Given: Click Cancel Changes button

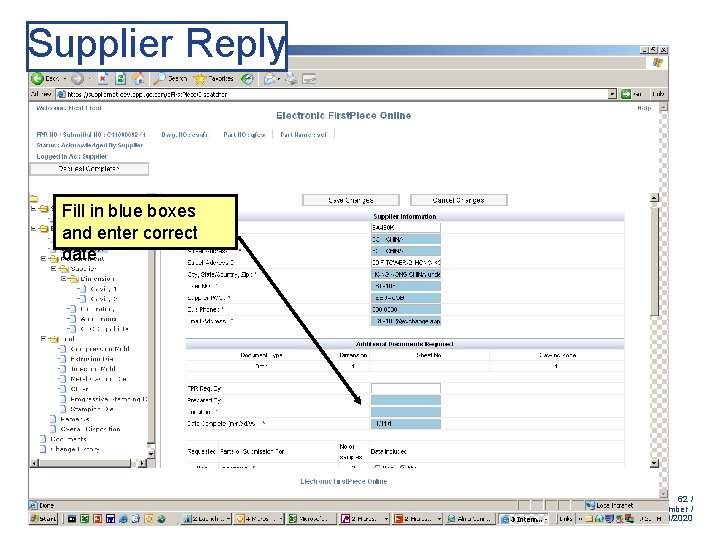Looking at the screenshot, I should coord(458,200).
